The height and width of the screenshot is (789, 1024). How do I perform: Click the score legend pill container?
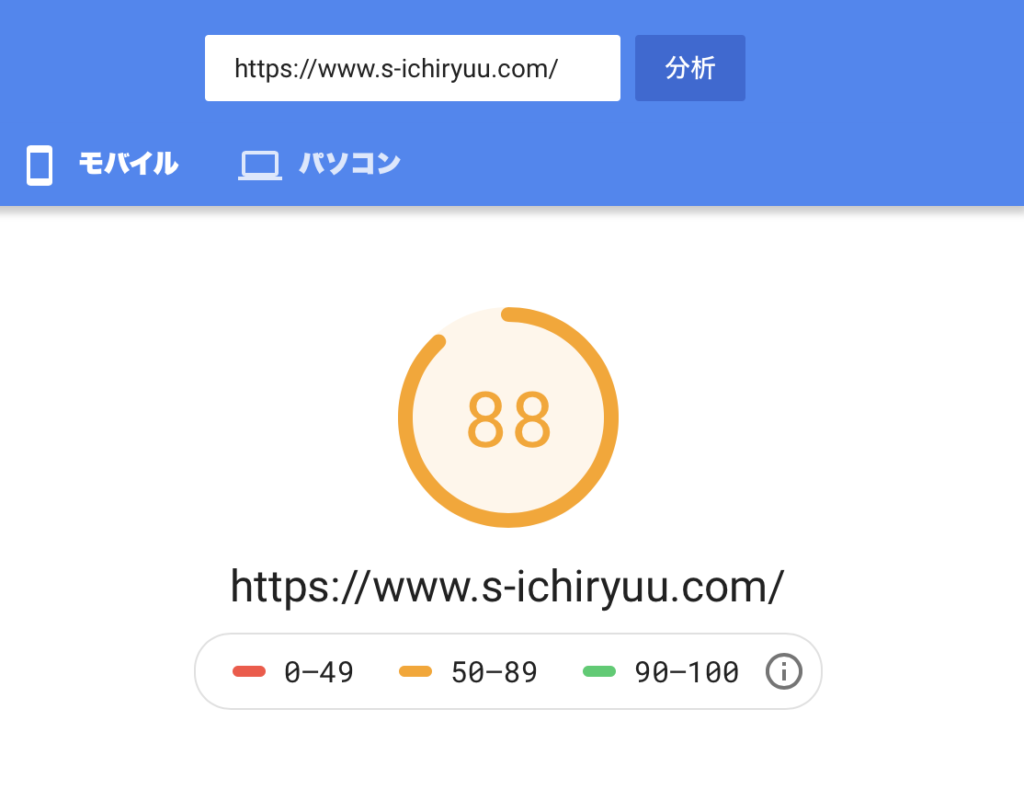(508, 671)
